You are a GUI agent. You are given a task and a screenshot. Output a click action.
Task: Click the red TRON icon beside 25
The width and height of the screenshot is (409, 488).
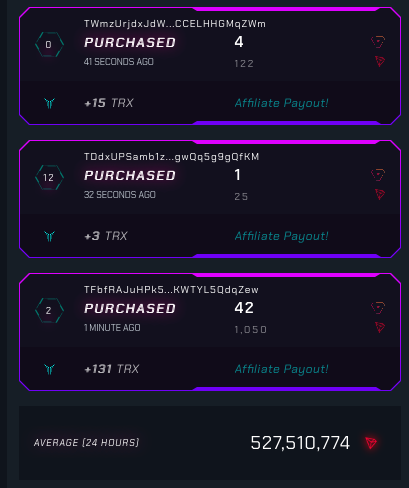click(380, 194)
